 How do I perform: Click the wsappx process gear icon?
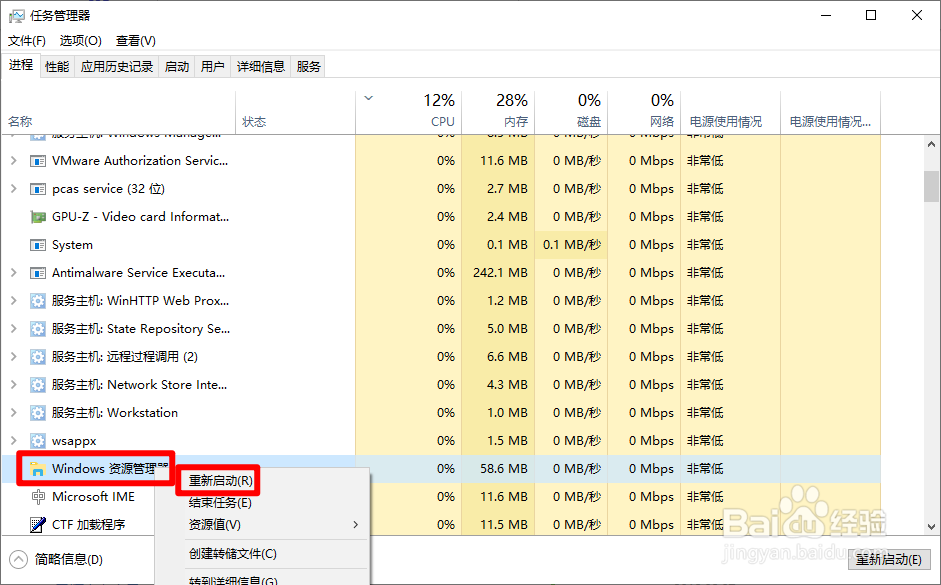38,441
